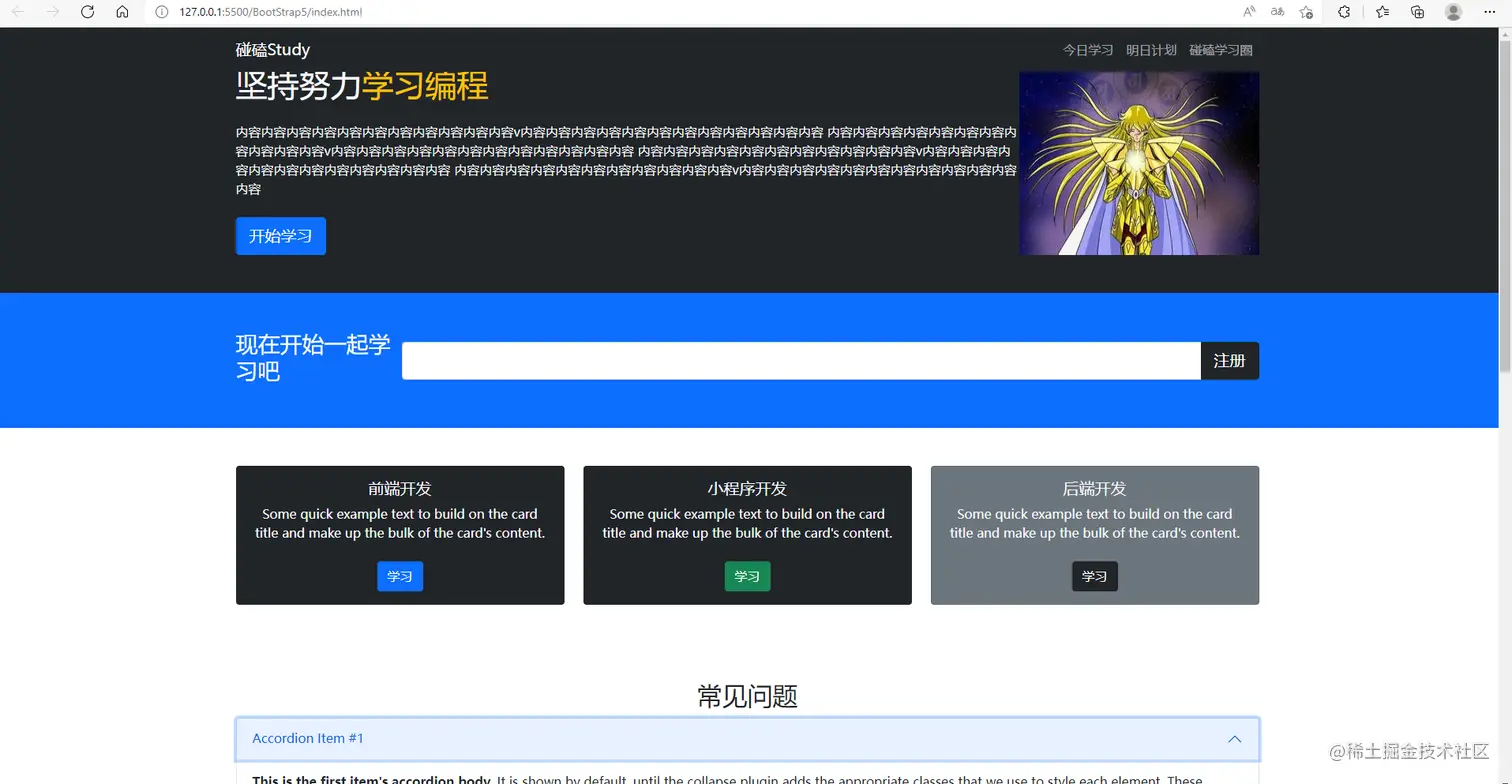Open Read aloud icon in address bar
Image resolution: width=1512 pixels, height=784 pixels.
1249,12
